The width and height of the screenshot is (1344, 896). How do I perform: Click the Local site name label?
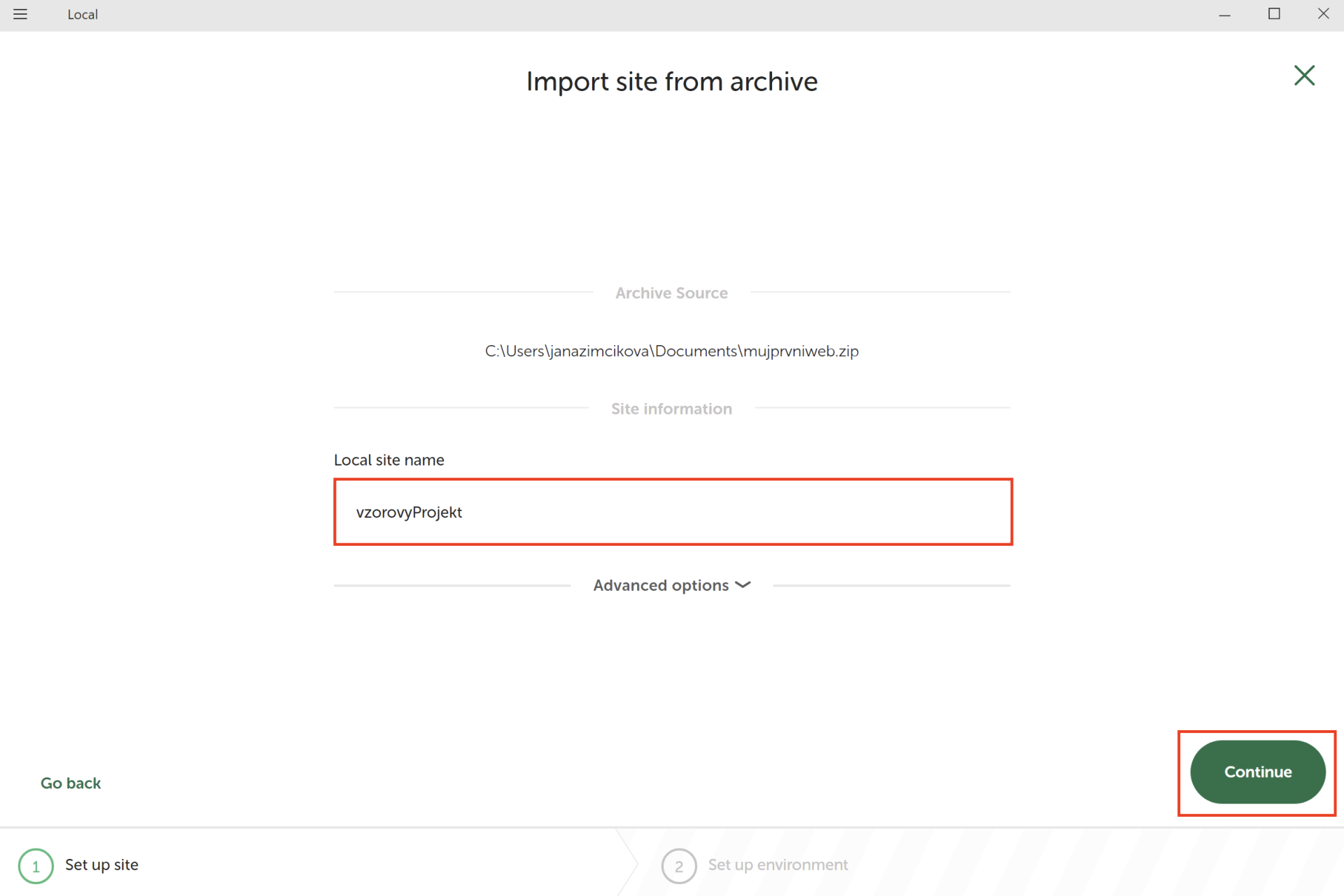[x=388, y=460]
